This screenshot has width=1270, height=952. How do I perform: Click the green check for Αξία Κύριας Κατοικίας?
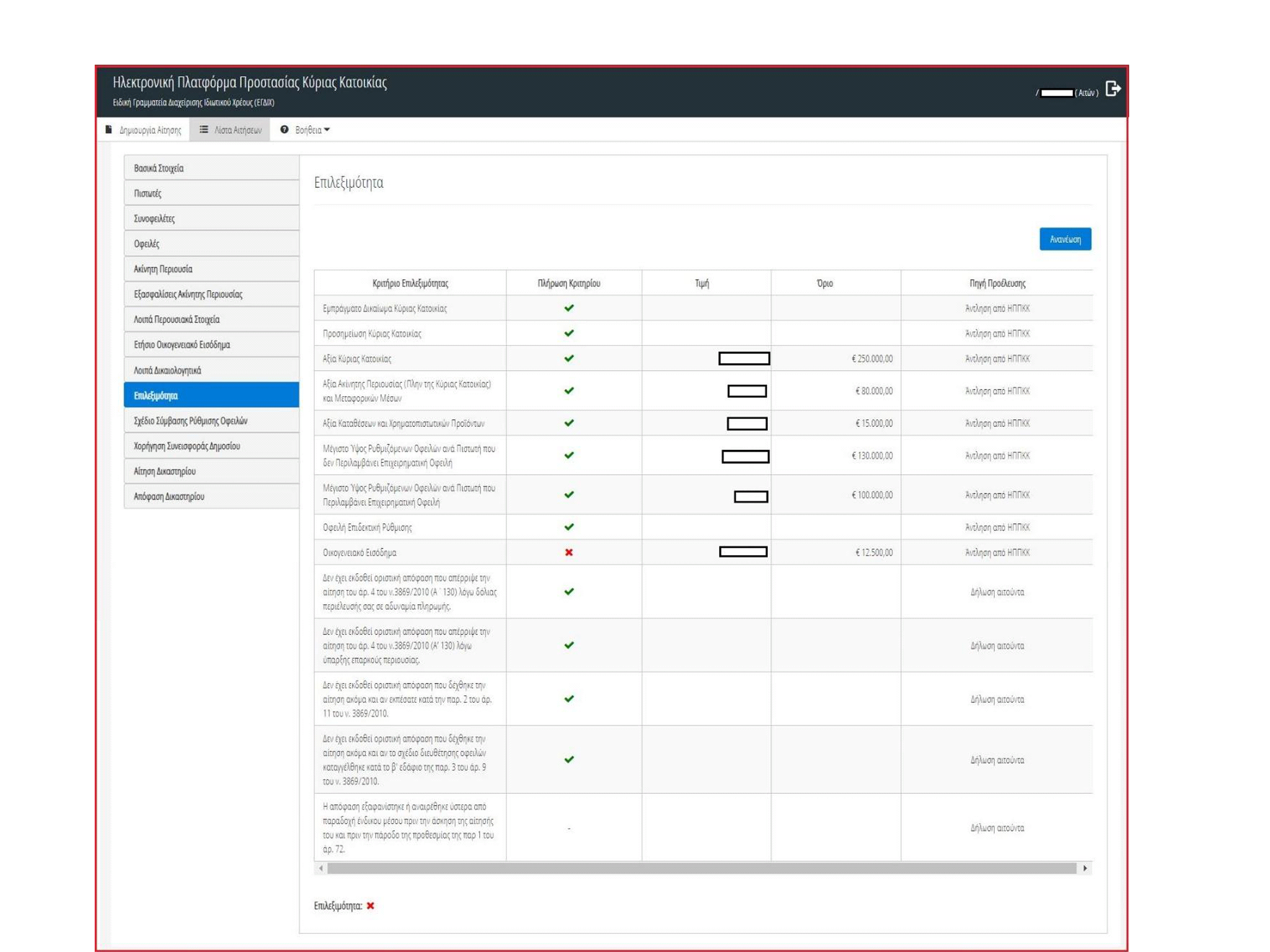pos(569,358)
